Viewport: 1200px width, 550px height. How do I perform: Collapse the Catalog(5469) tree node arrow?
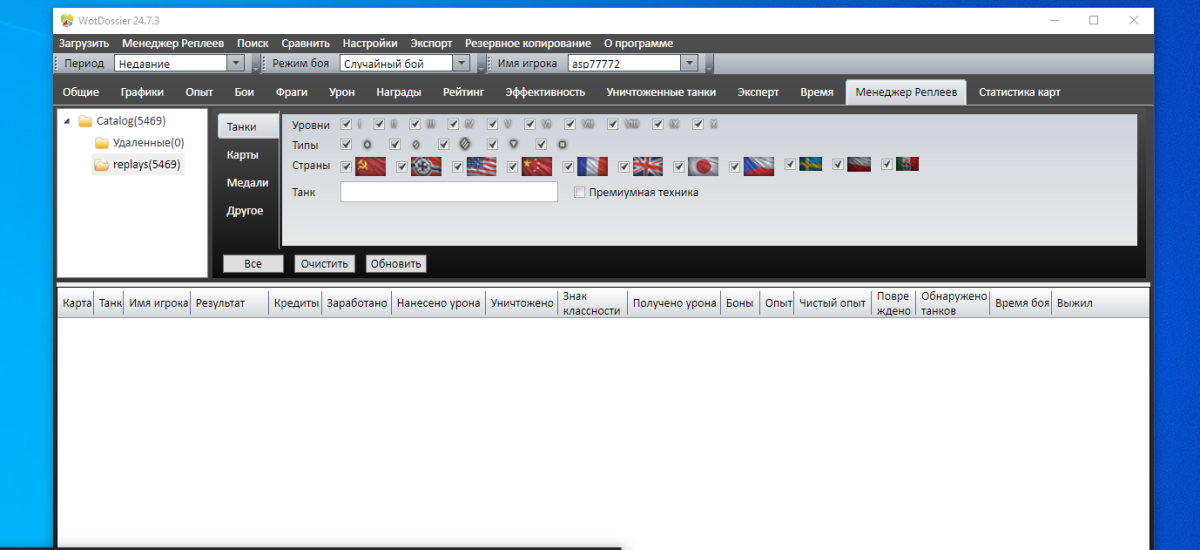coord(67,121)
